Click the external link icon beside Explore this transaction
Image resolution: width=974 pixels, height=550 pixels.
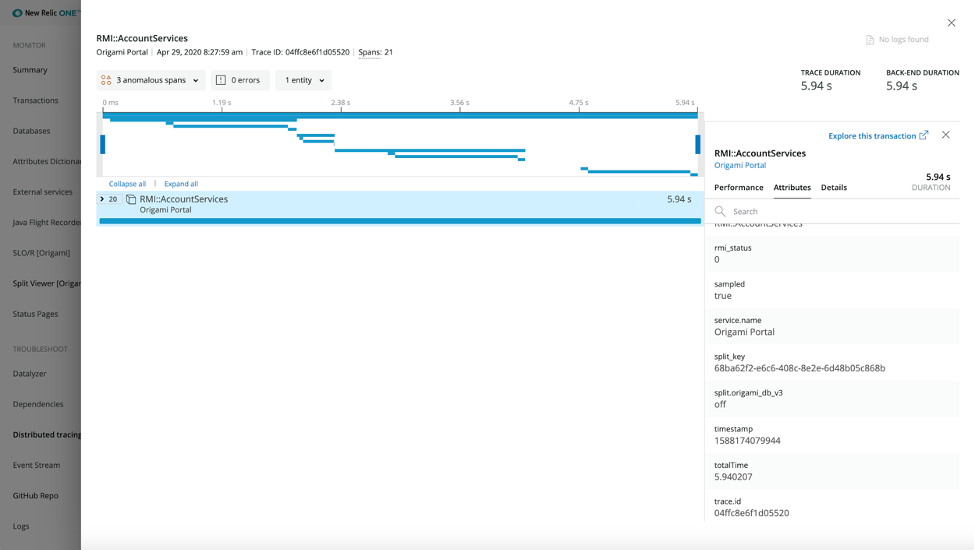coord(924,135)
